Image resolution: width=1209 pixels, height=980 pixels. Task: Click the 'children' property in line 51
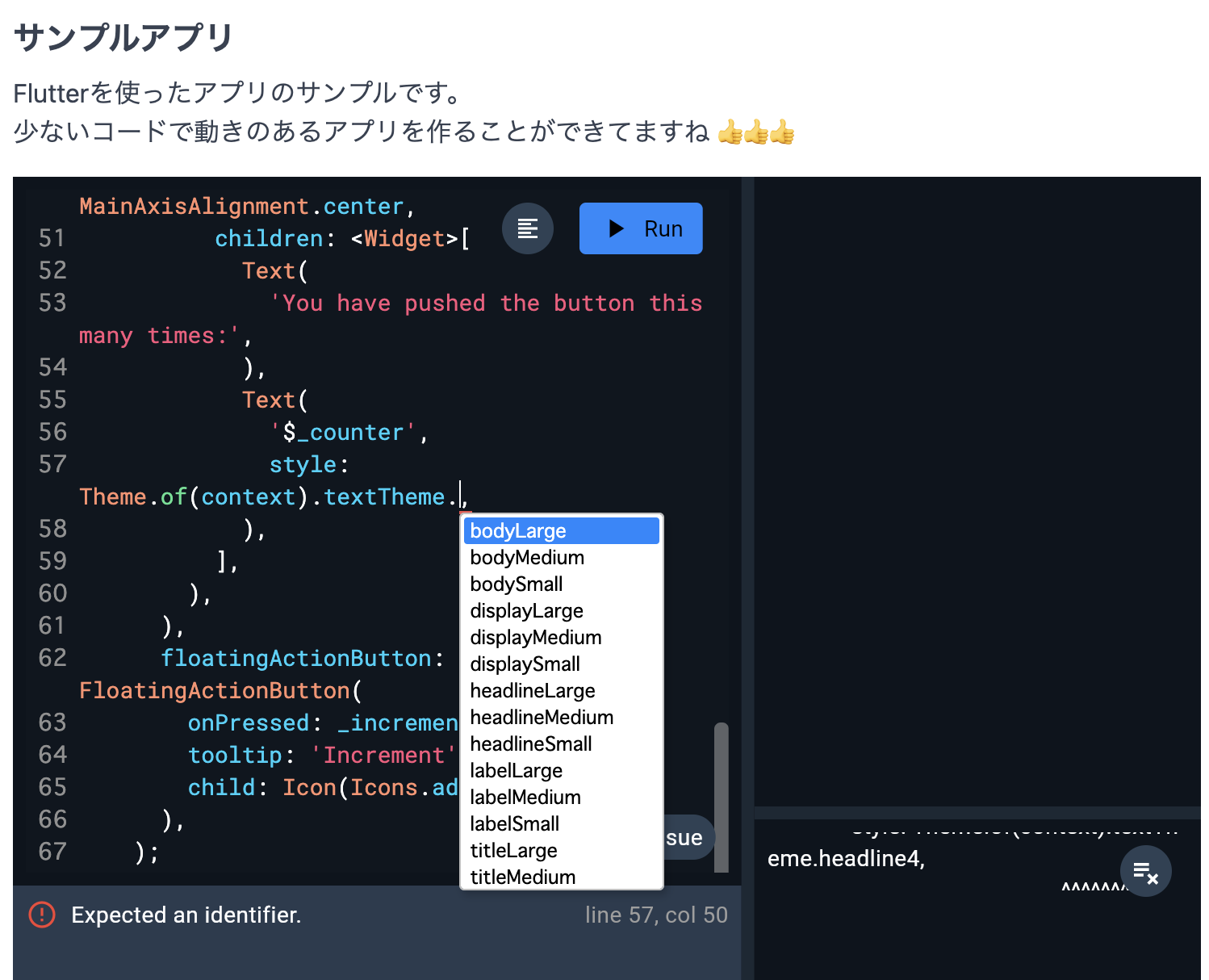point(269,239)
